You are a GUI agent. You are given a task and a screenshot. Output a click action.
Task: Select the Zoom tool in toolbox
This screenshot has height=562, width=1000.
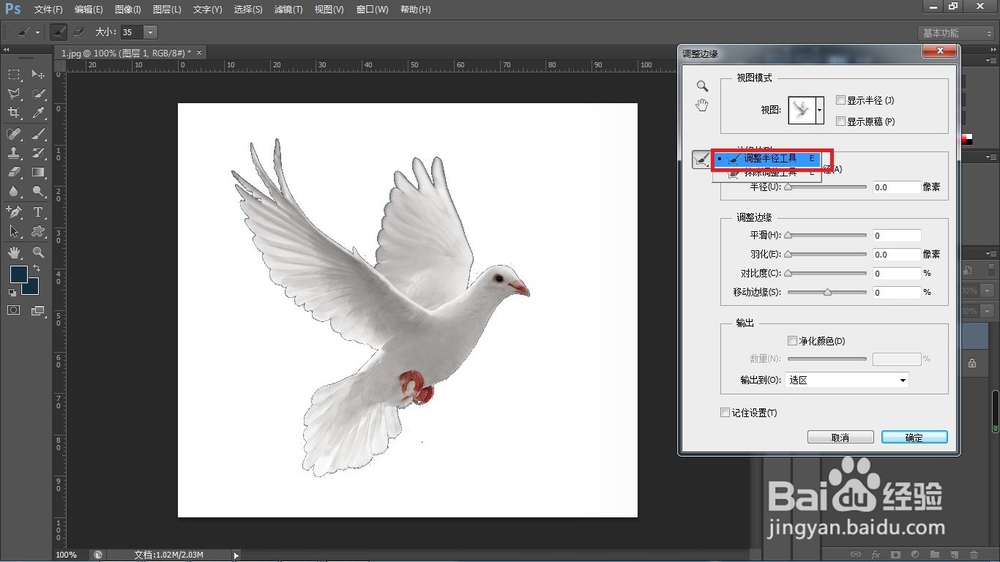coord(38,253)
